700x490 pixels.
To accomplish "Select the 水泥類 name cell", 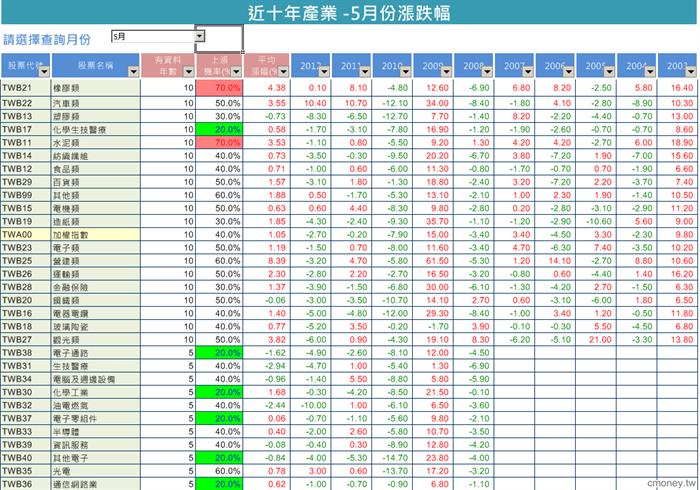I will coord(96,142).
